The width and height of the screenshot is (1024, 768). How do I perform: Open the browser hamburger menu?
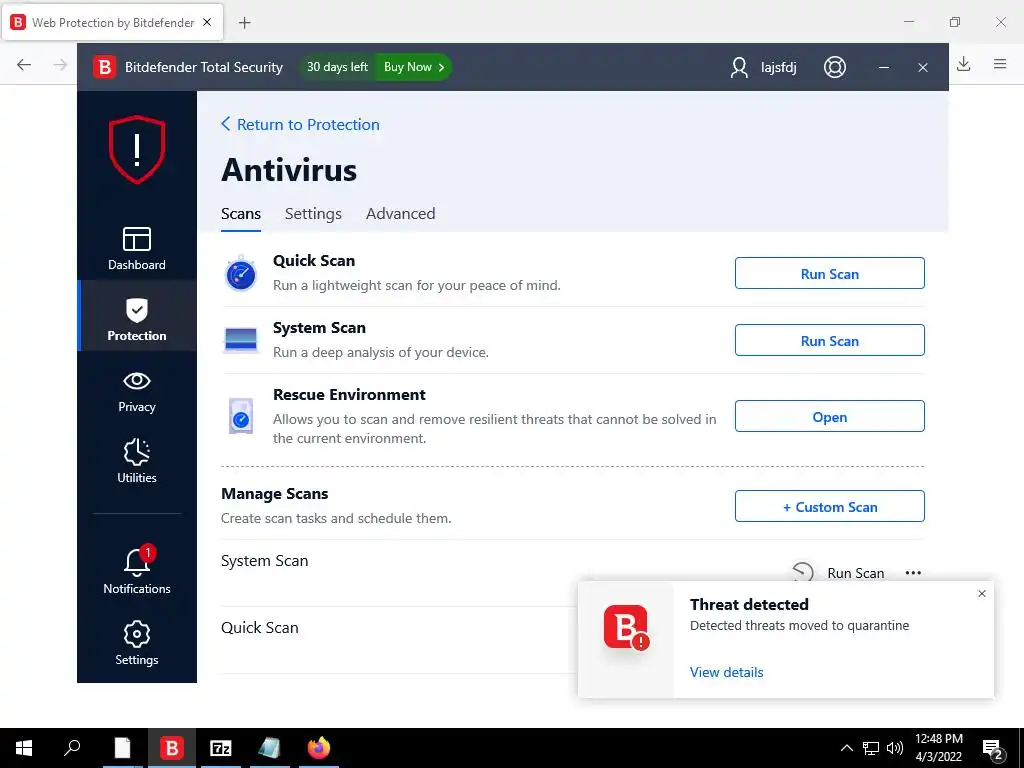[x=1000, y=63]
